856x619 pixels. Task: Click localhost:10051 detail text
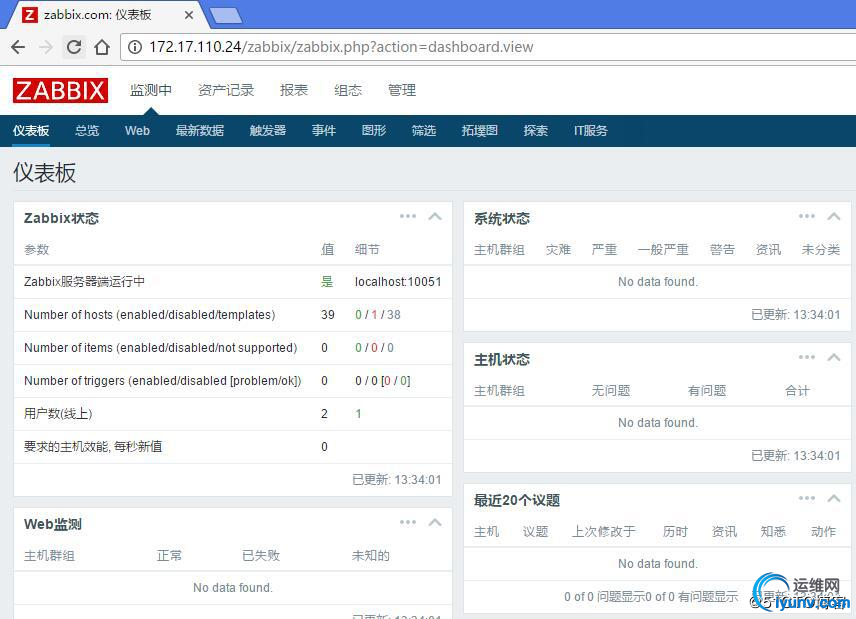(x=398, y=282)
